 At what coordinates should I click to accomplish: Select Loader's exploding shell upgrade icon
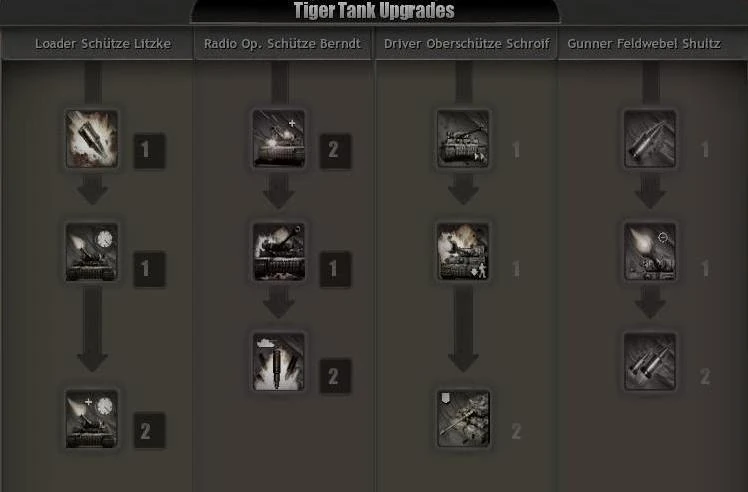click(92, 139)
